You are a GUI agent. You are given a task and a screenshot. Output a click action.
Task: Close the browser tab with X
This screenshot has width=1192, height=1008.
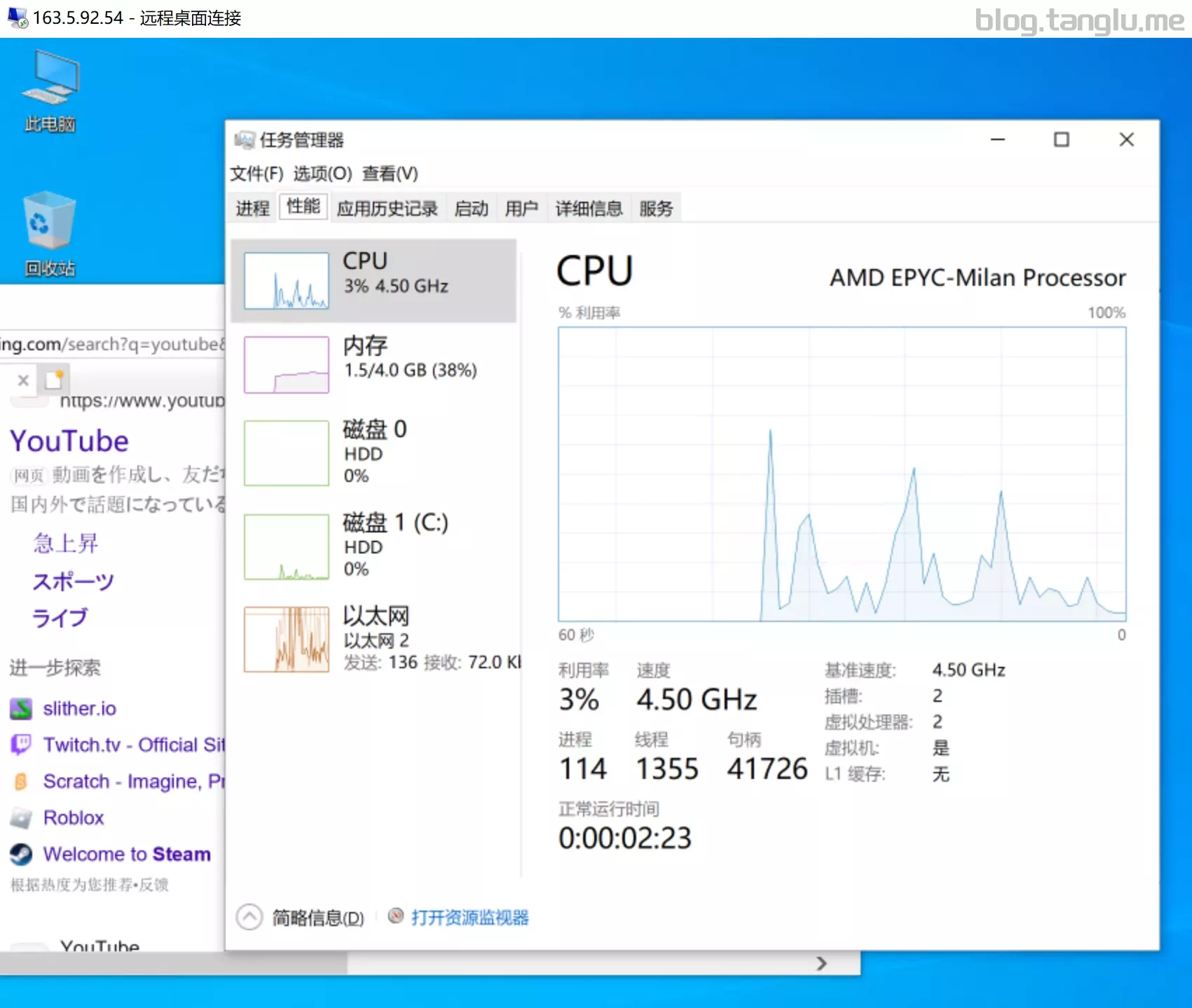23,380
